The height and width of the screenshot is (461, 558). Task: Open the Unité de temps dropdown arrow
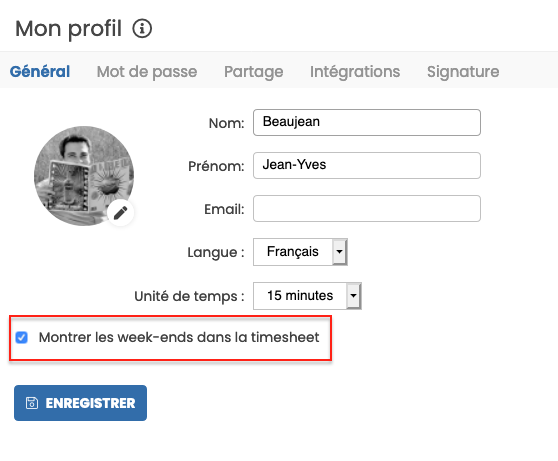pyautogui.click(x=353, y=296)
